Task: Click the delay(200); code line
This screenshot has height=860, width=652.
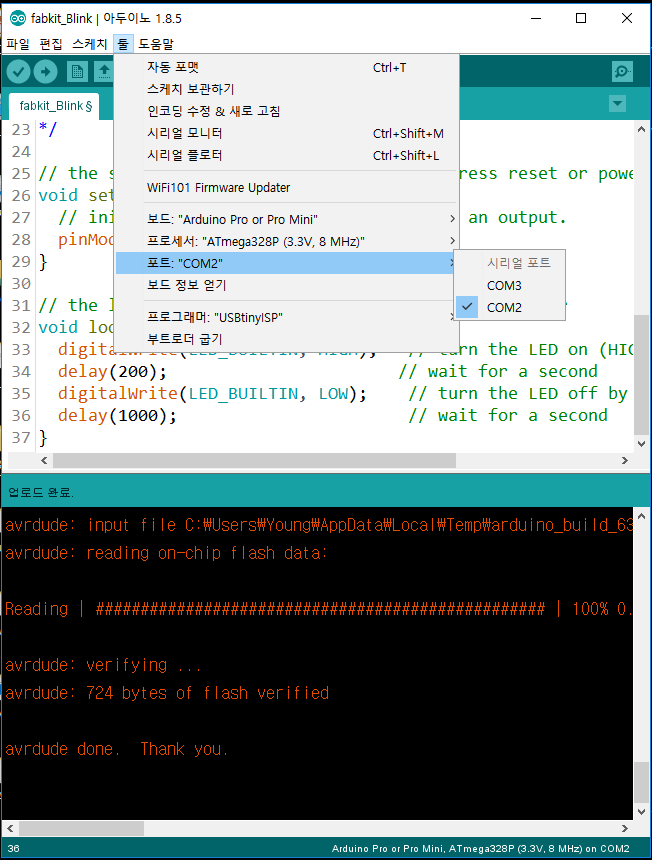Action: (x=112, y=371)
